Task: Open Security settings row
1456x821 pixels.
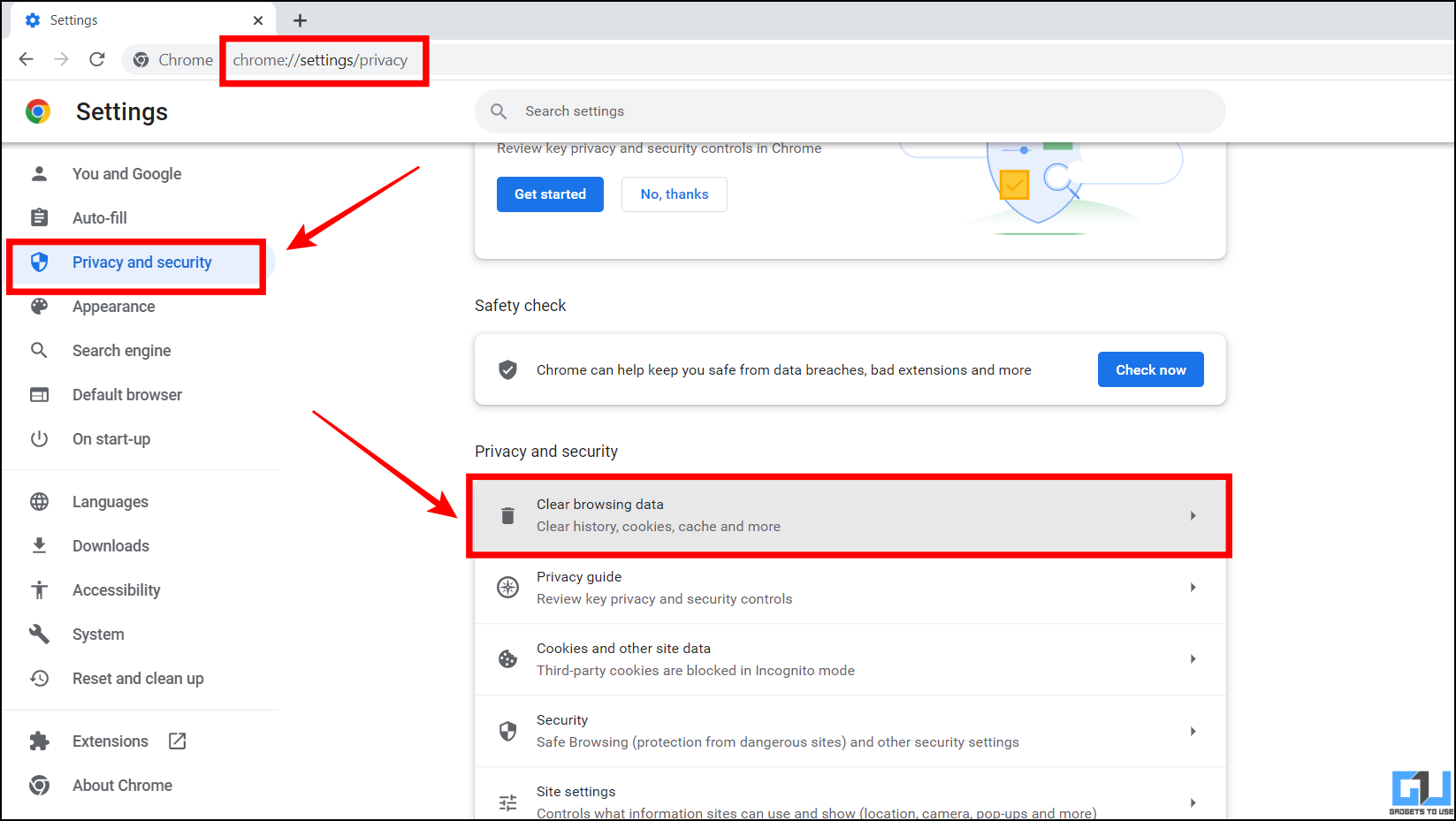Action: point(850,731)
